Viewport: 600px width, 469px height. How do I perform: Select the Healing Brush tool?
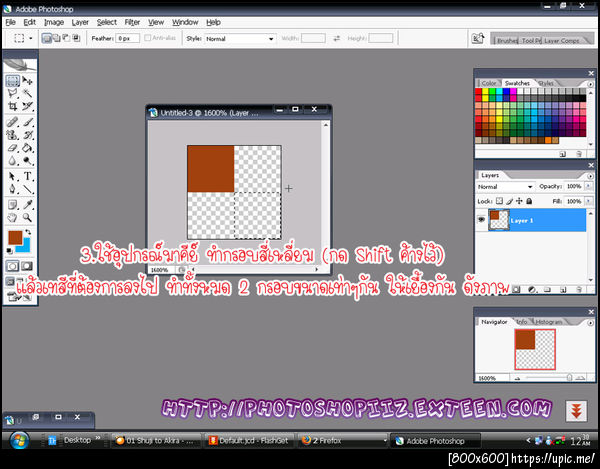(12, 122)
